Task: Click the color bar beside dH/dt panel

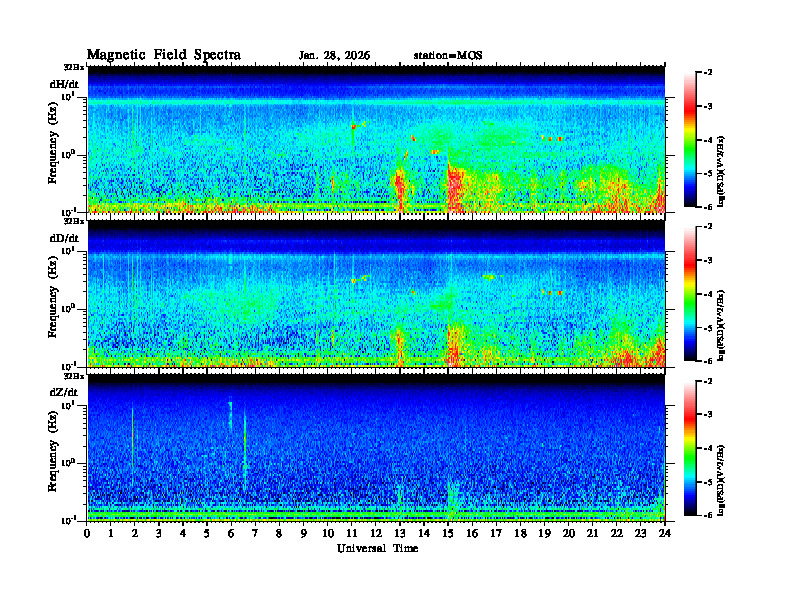Action: pos(690,140)
